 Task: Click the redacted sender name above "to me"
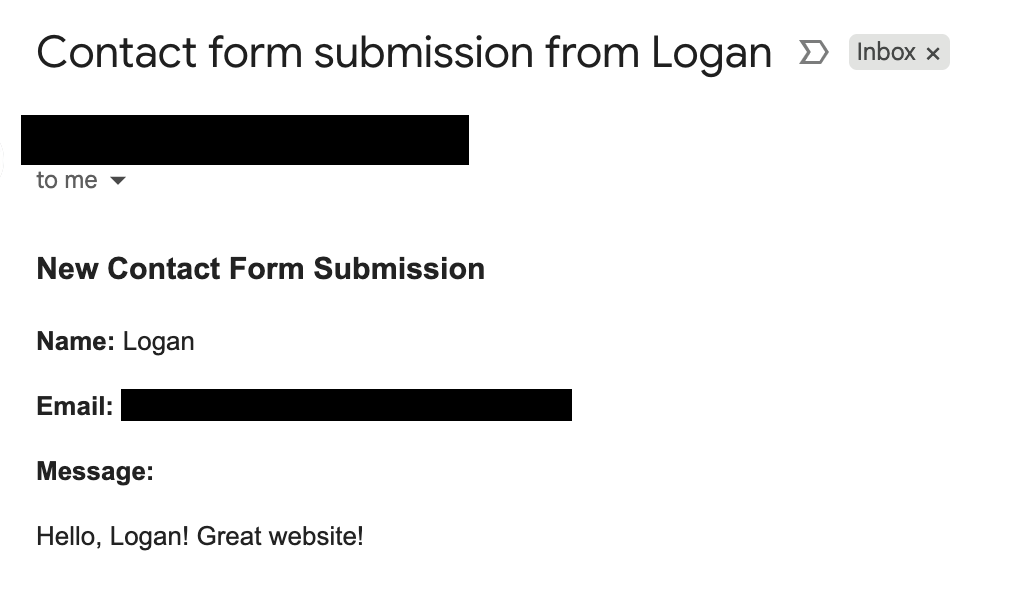(x=245, y=140)
